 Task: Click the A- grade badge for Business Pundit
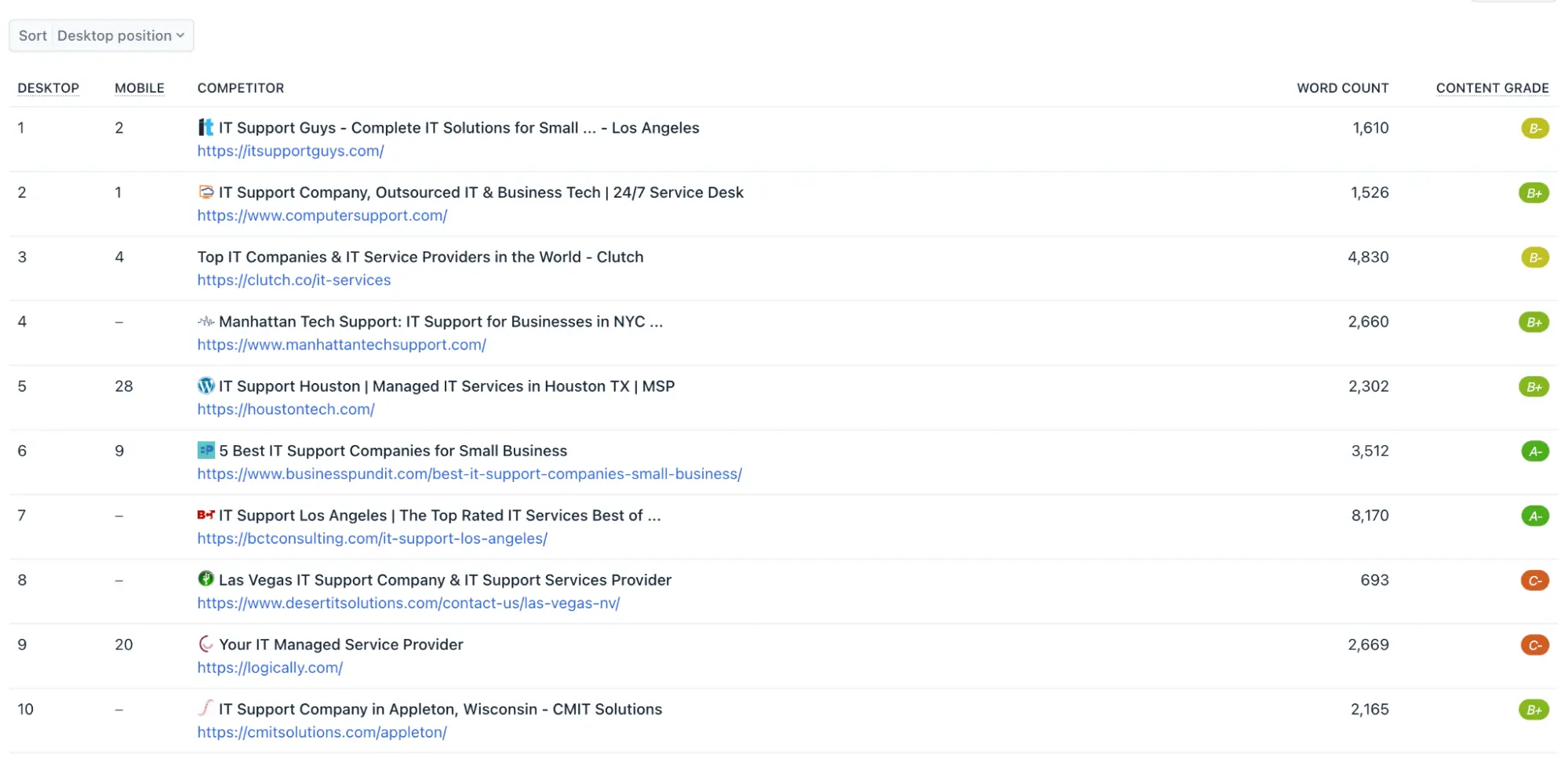[1533, 451]
